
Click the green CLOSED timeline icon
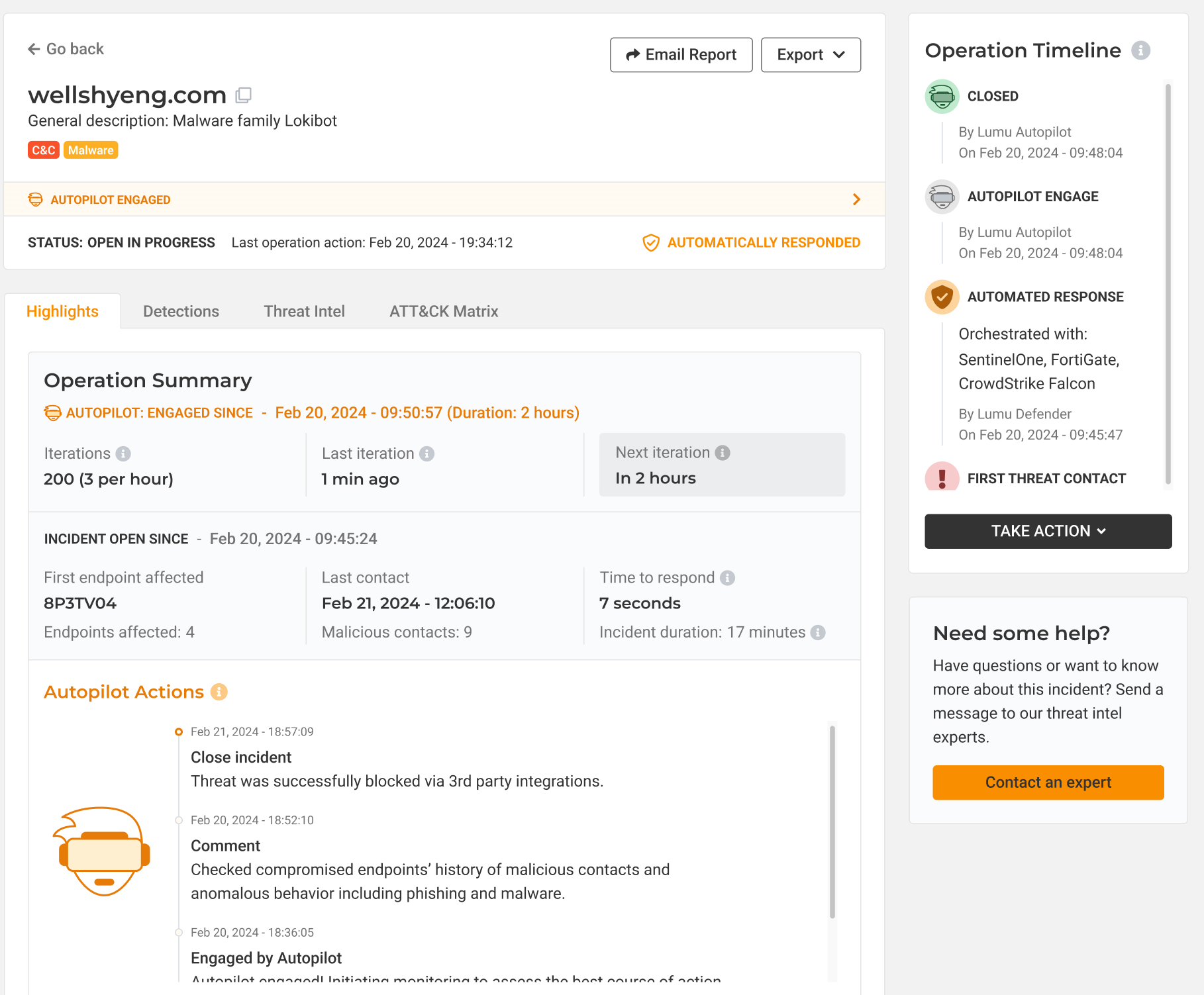[942, 97]
